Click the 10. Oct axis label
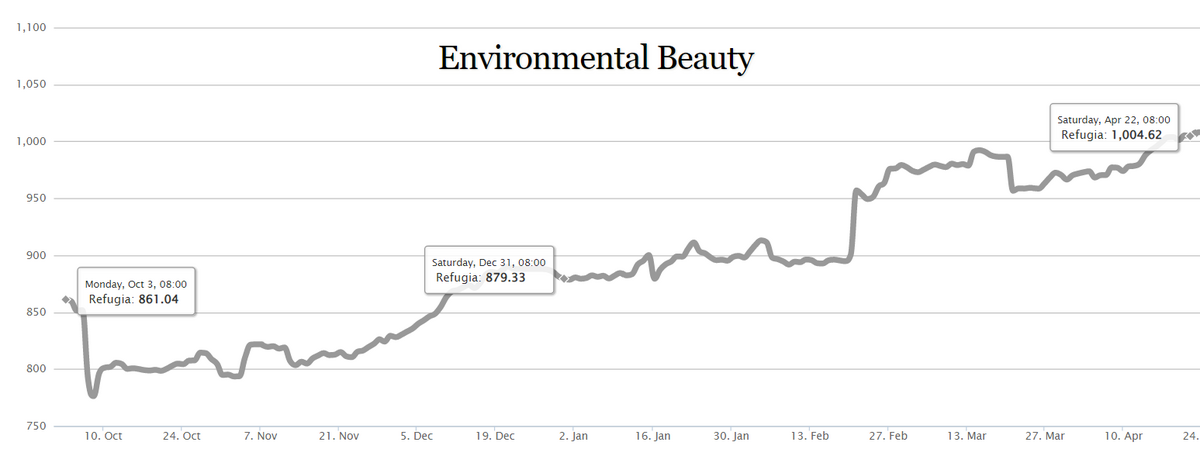 coord(103,437)
